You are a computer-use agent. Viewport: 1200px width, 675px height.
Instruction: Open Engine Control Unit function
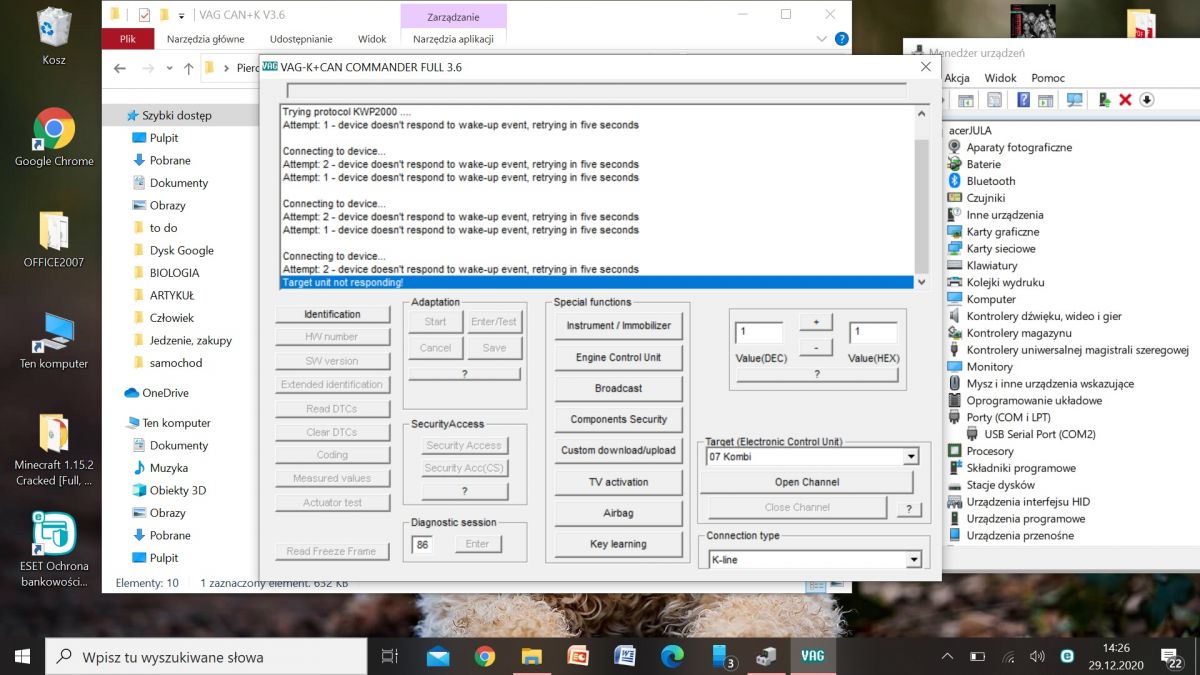point(618,357)
